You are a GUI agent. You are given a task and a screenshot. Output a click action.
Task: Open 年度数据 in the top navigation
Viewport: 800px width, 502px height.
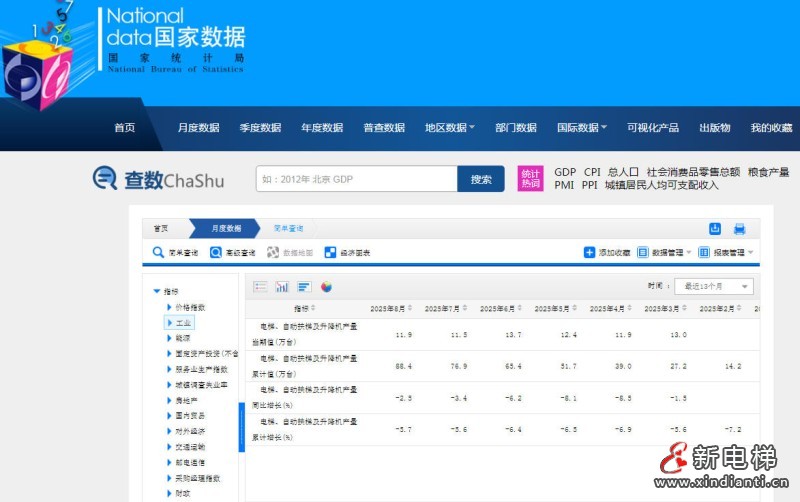pos(322,128)
